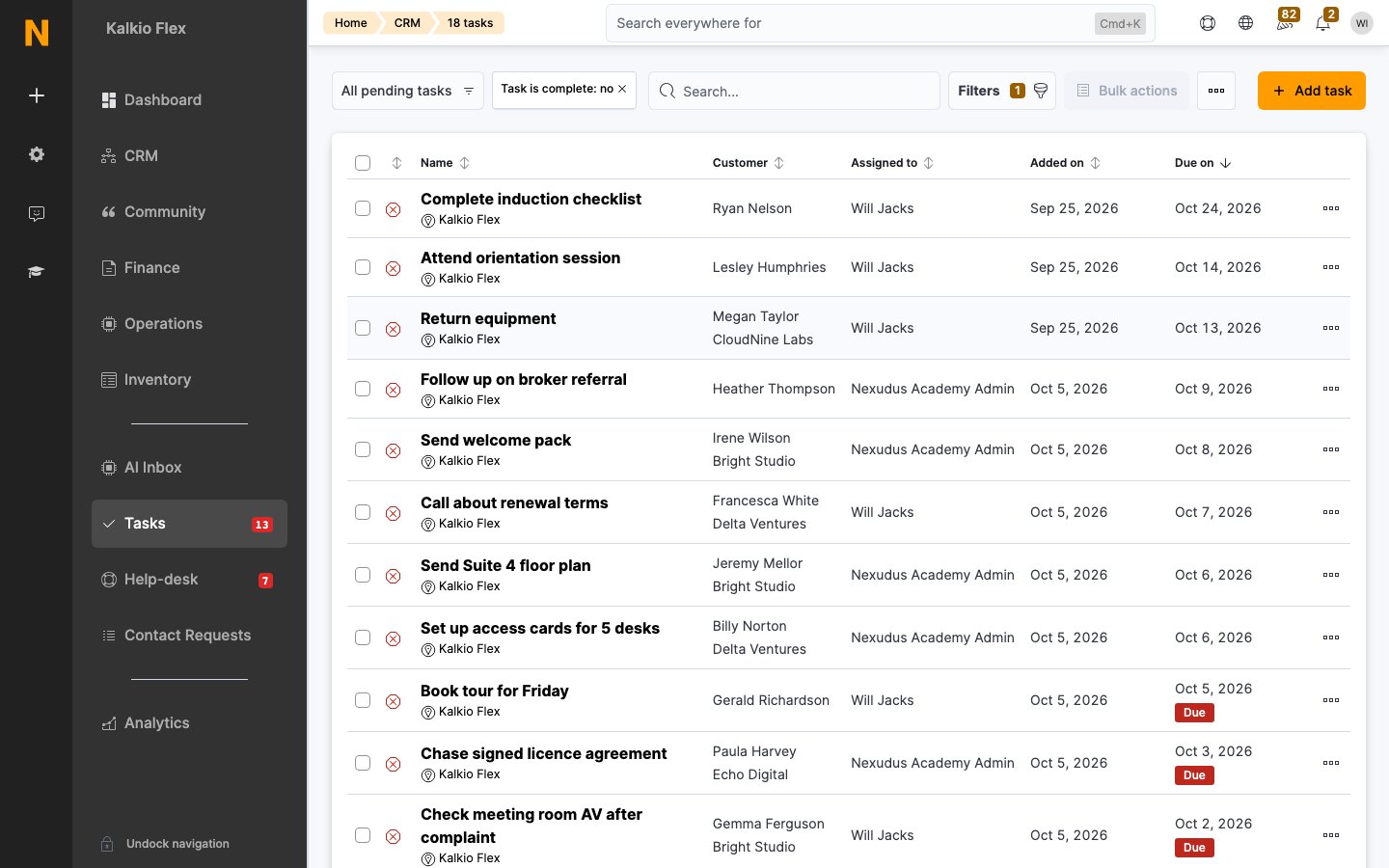
Task: Check the Return equipment row
Action: click(x=363, y=328)
